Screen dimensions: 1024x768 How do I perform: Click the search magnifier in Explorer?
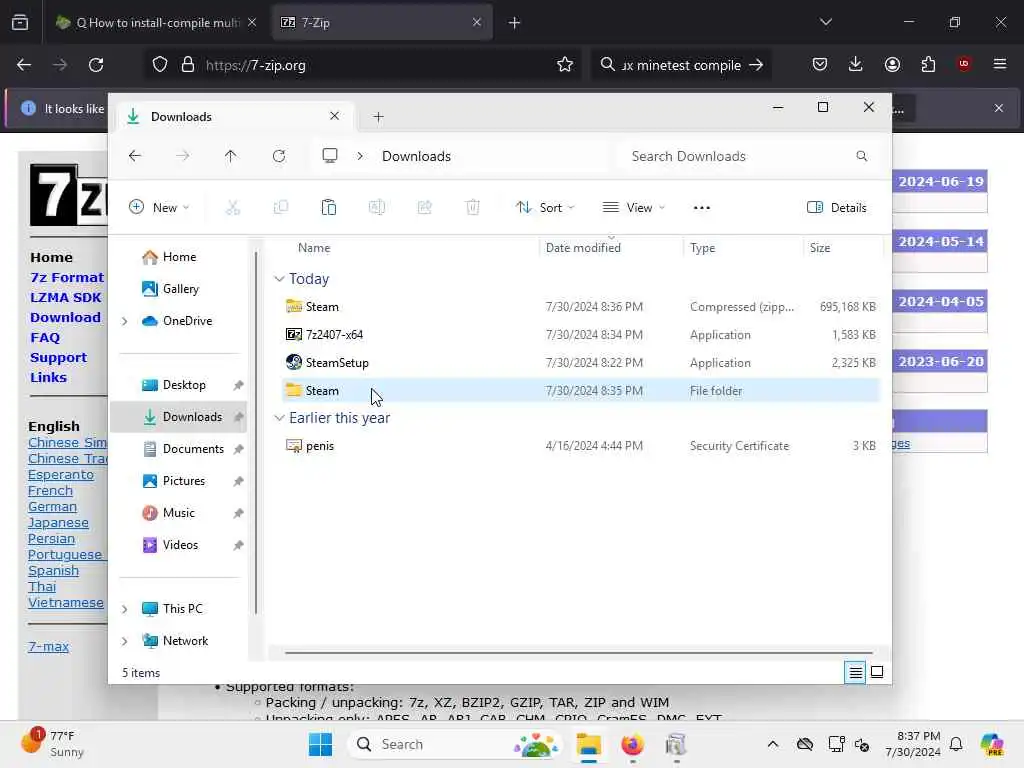(861, 156)
